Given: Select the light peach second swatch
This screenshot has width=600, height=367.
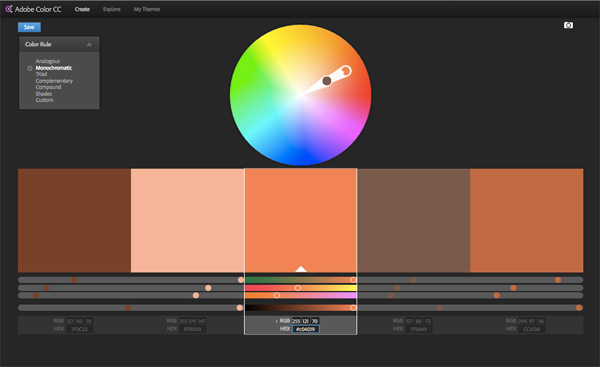Looking at the screenshot, I should (188, 220).
